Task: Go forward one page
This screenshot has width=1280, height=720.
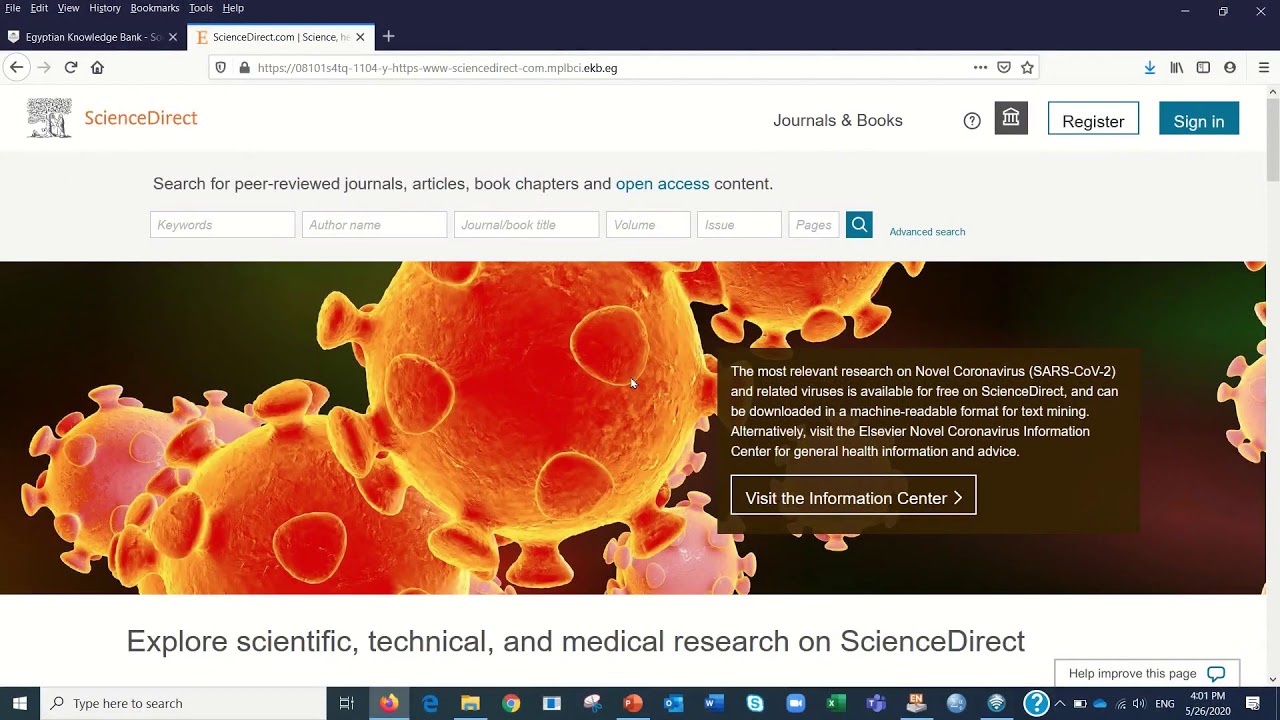Action: coord(43,67)
